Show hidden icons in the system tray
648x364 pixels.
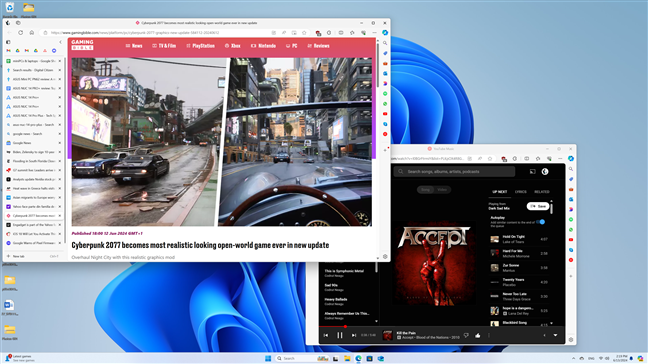point(573,358)
